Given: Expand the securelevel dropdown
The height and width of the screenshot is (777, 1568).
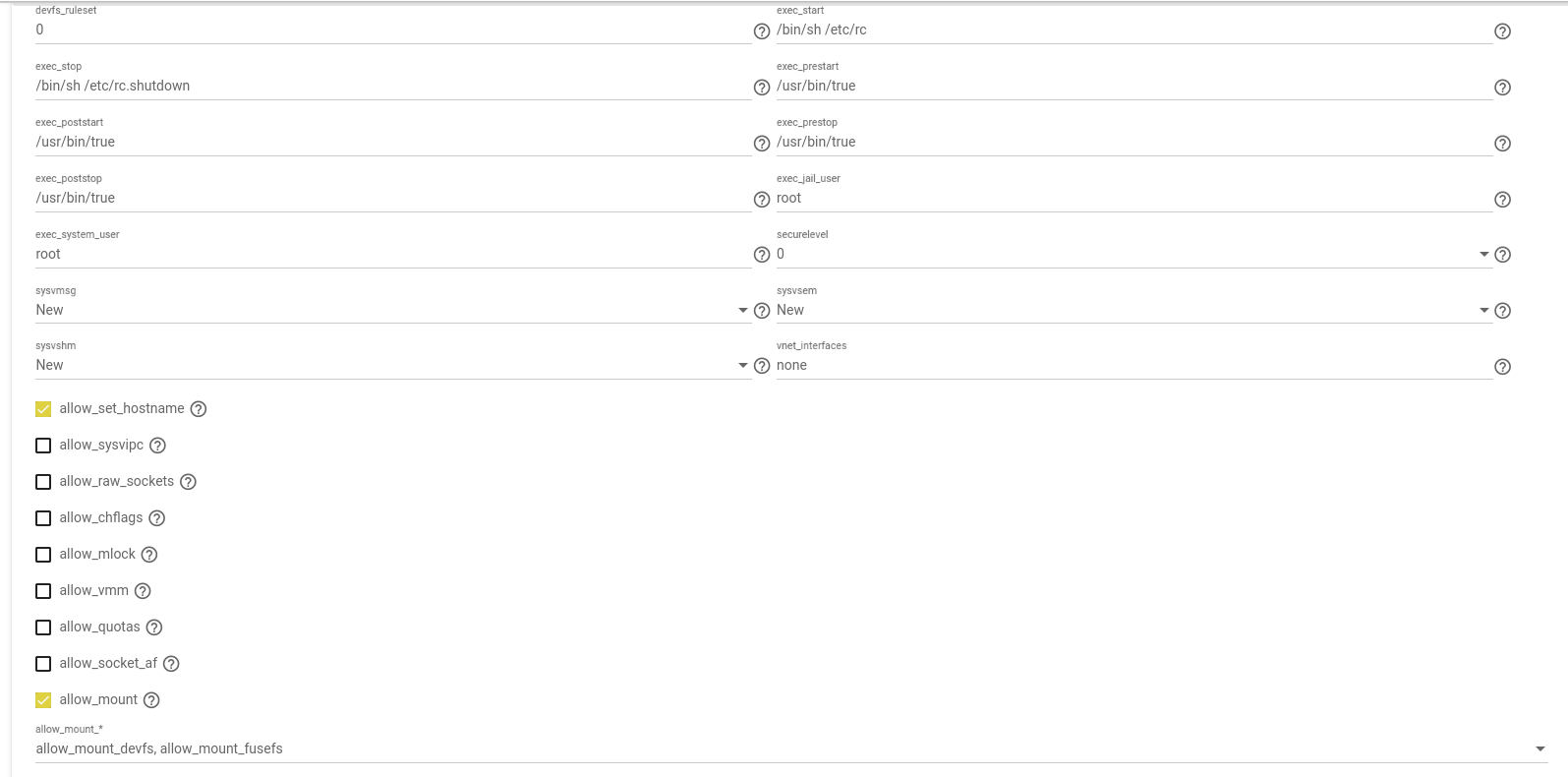Looking at the screenshot, I should 1133,254.
